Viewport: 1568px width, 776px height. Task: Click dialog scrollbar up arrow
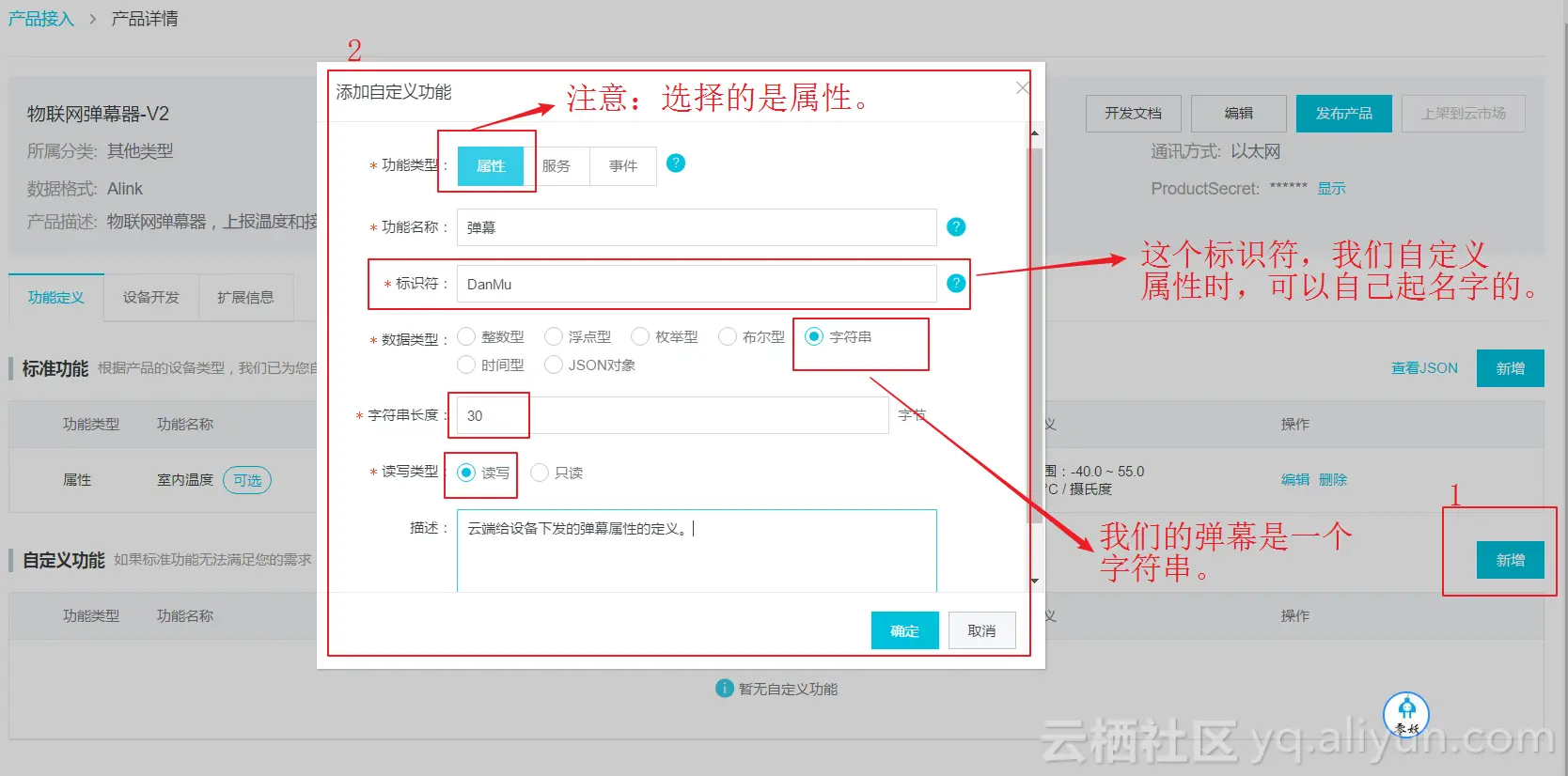1034,134
